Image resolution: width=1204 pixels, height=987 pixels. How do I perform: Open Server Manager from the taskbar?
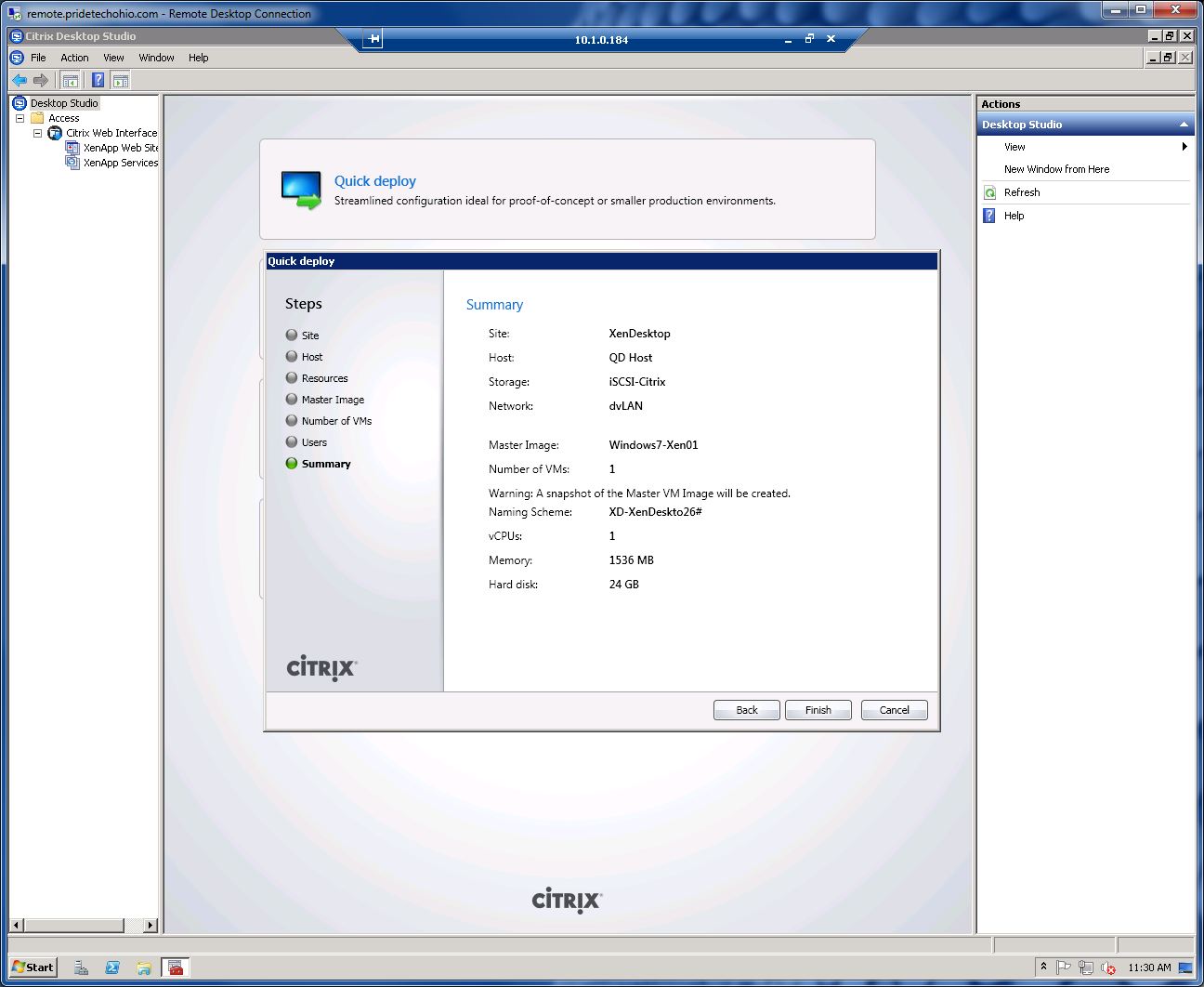(81, 967)
